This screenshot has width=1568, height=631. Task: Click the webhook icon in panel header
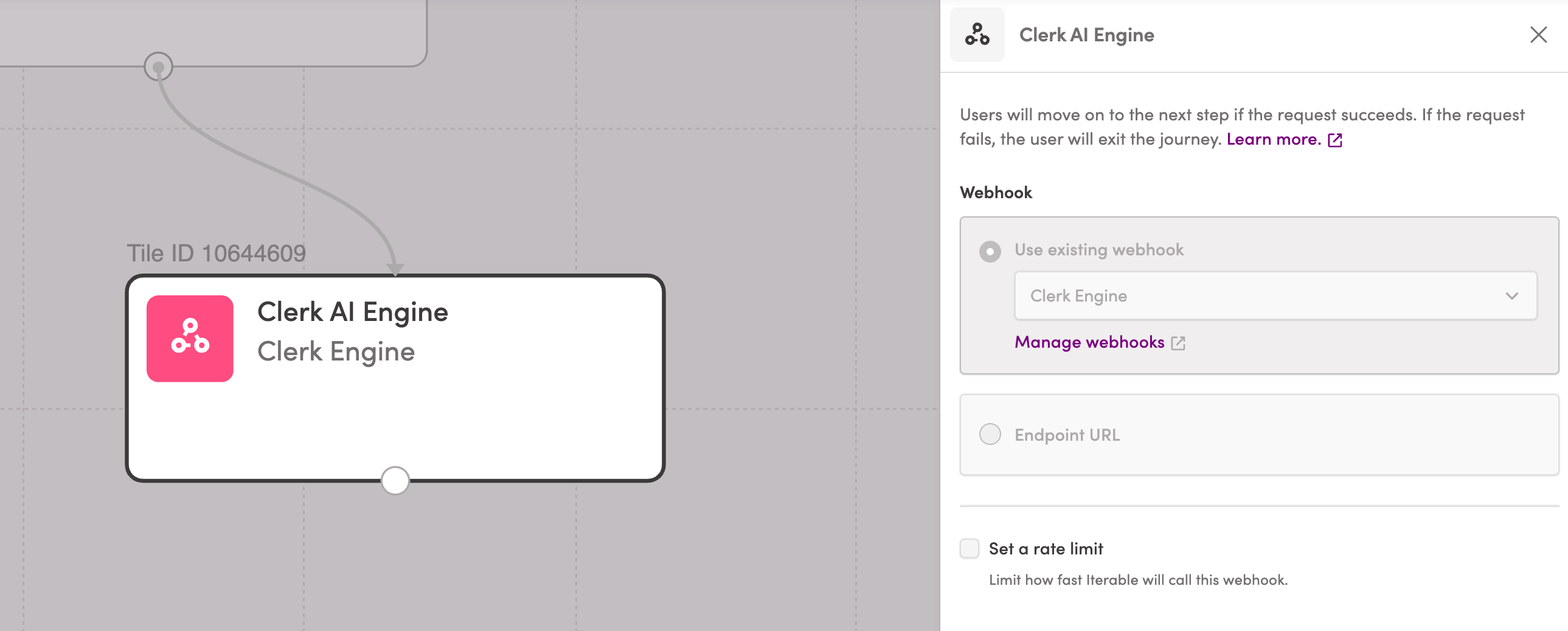coord(977,35)
